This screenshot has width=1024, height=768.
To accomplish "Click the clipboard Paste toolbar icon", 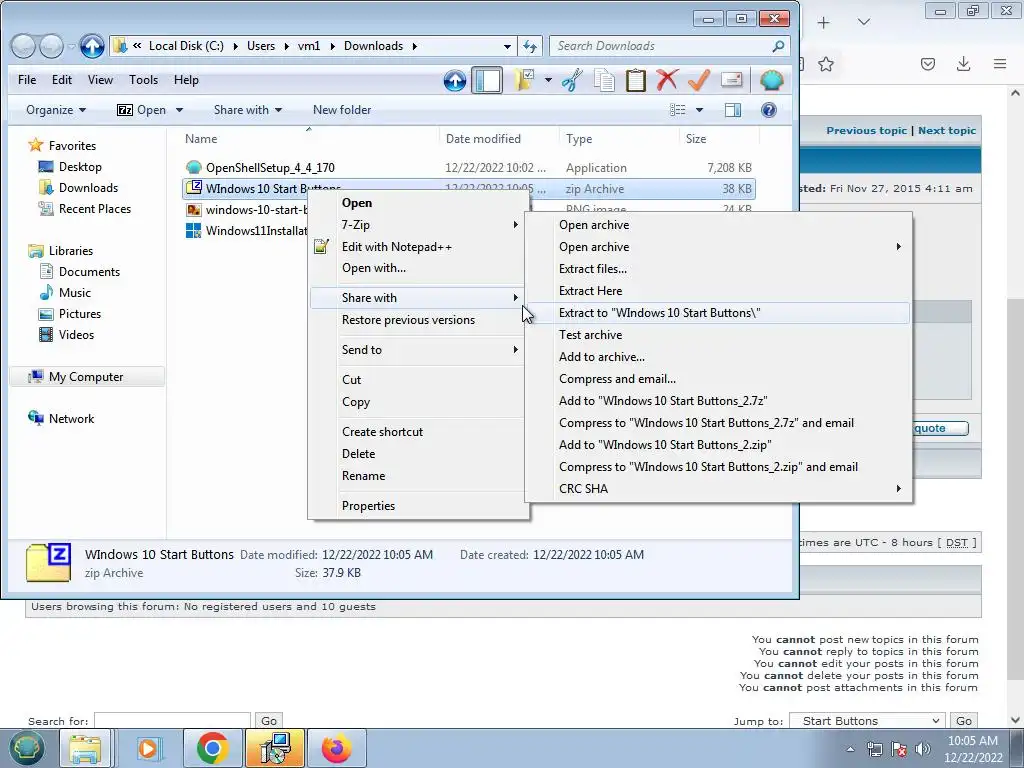I will (x=635, y=80).
